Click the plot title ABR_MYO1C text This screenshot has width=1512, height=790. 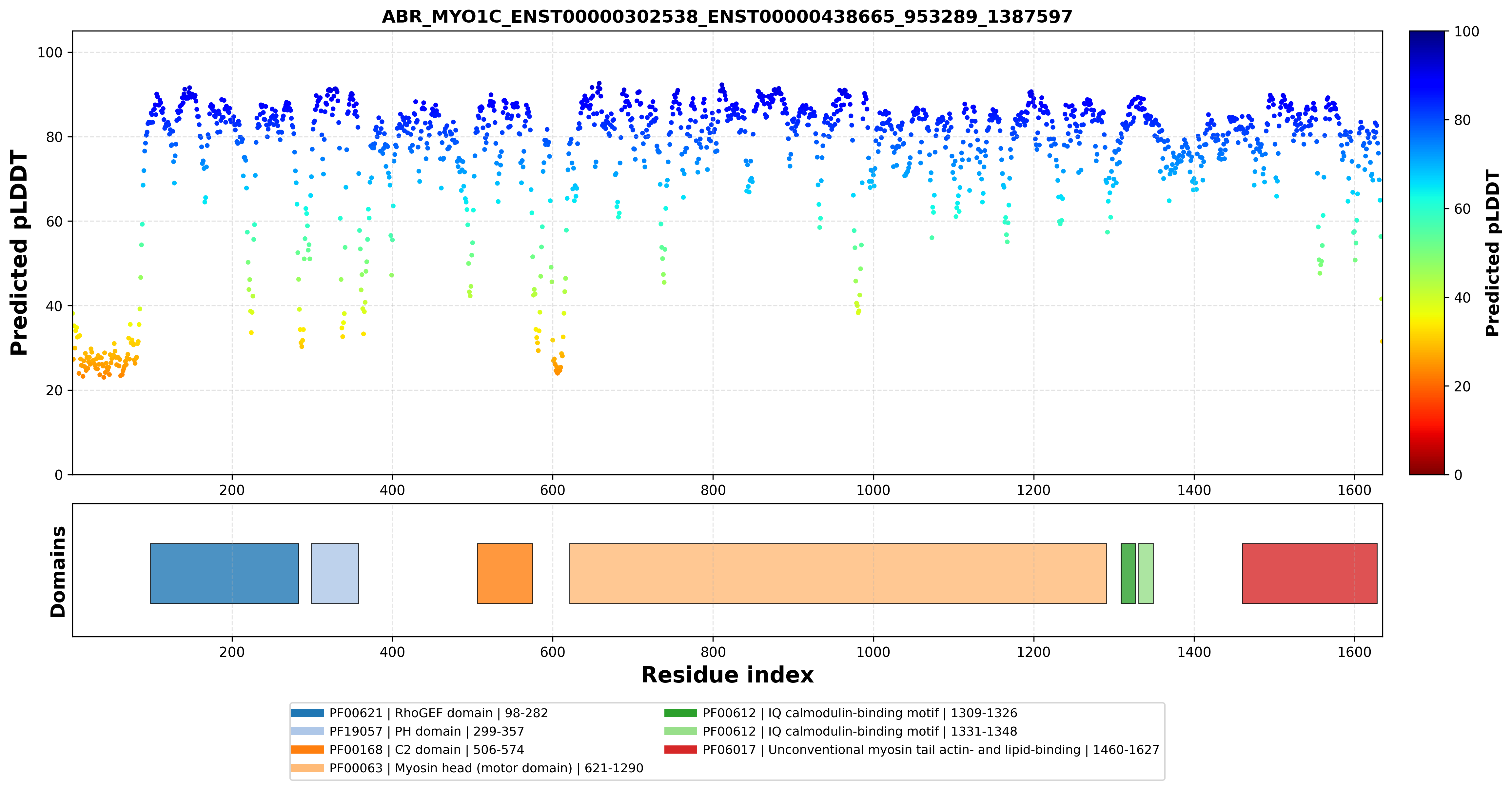click(727, 16)
